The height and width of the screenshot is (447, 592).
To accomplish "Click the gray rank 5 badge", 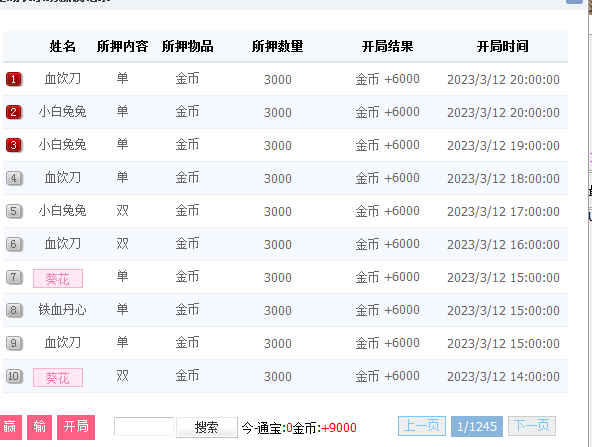I will pos(14,211).
